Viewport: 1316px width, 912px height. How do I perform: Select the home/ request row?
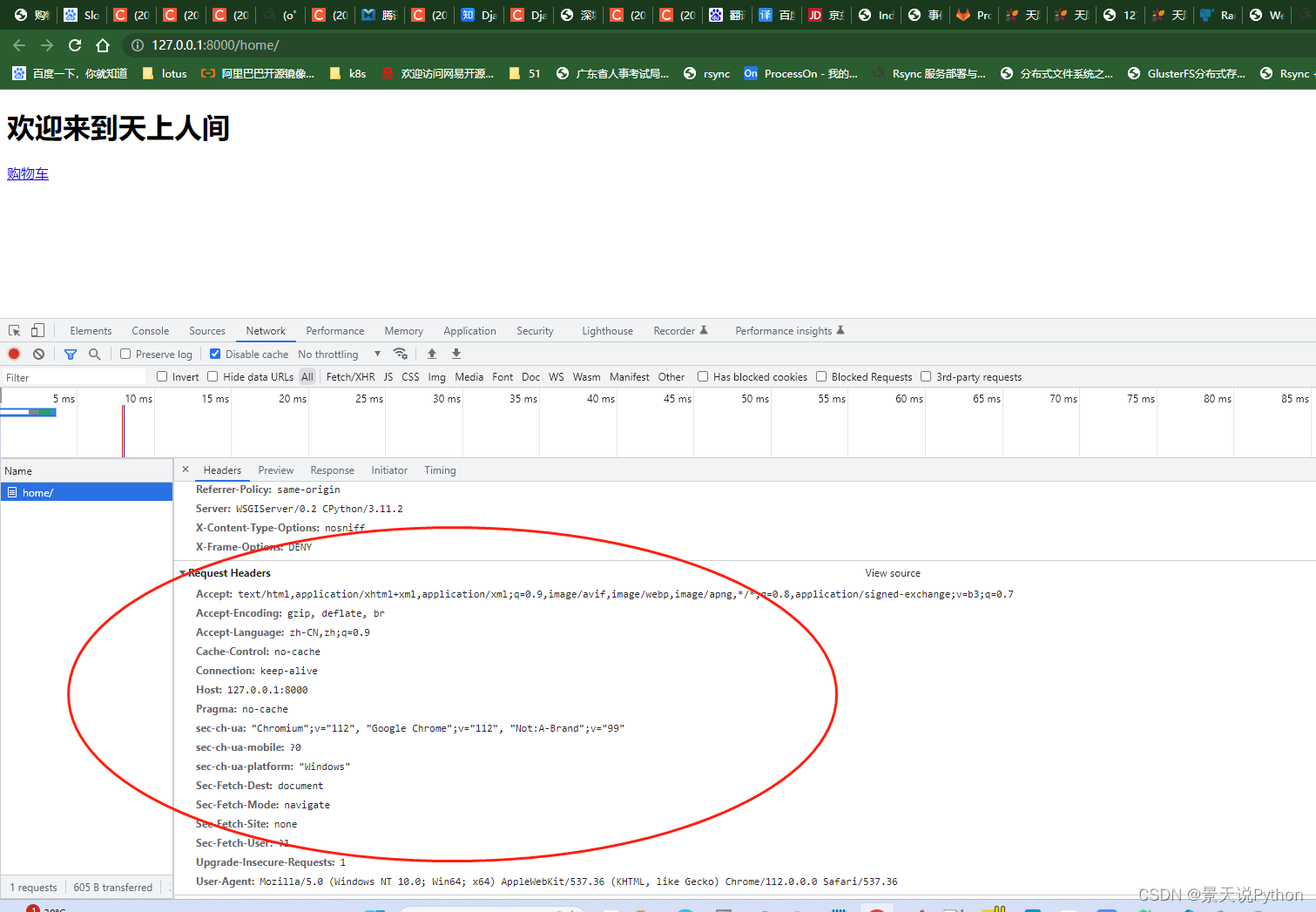pyautogui.click(x=87, y=493)
